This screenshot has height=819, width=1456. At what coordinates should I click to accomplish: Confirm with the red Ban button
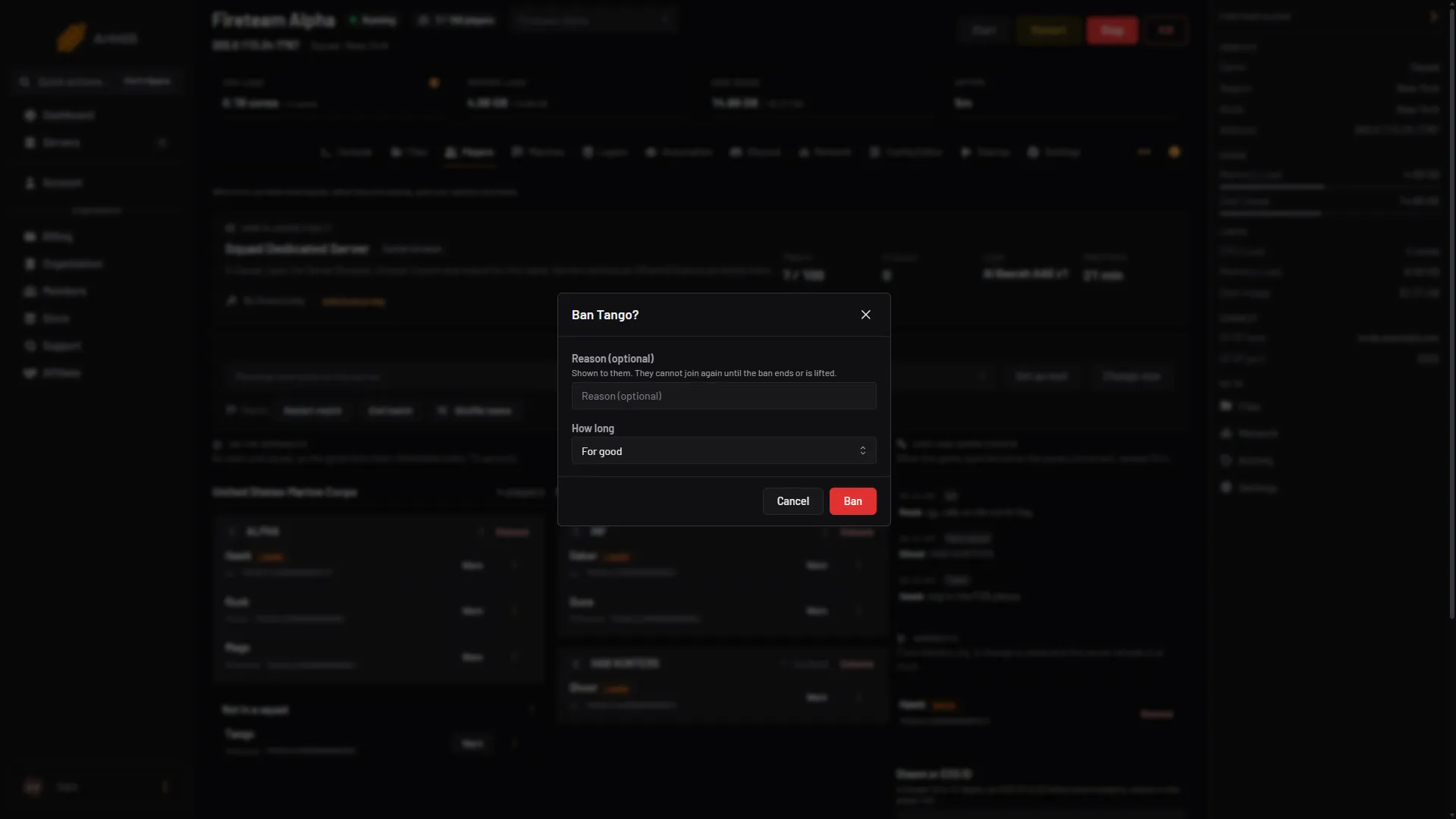852,501
